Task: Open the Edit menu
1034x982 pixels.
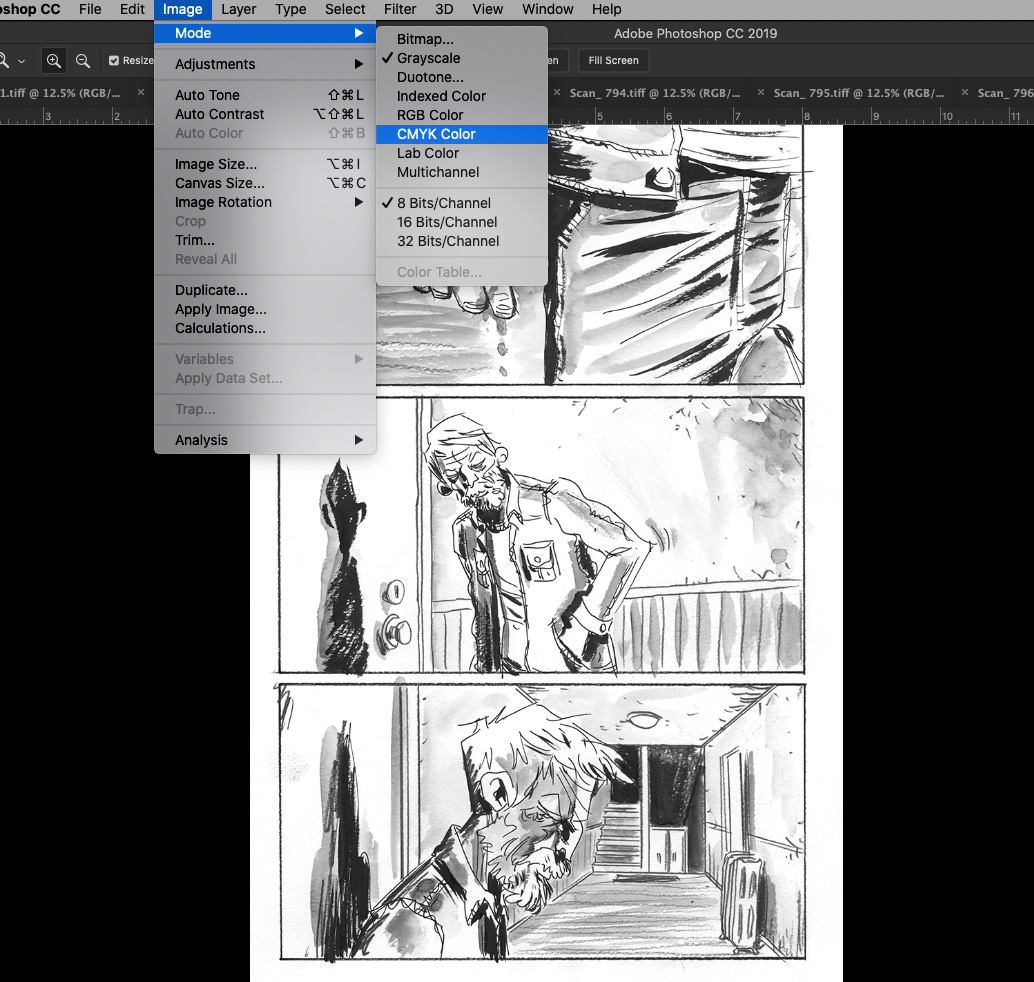Action: pos(132,9)
